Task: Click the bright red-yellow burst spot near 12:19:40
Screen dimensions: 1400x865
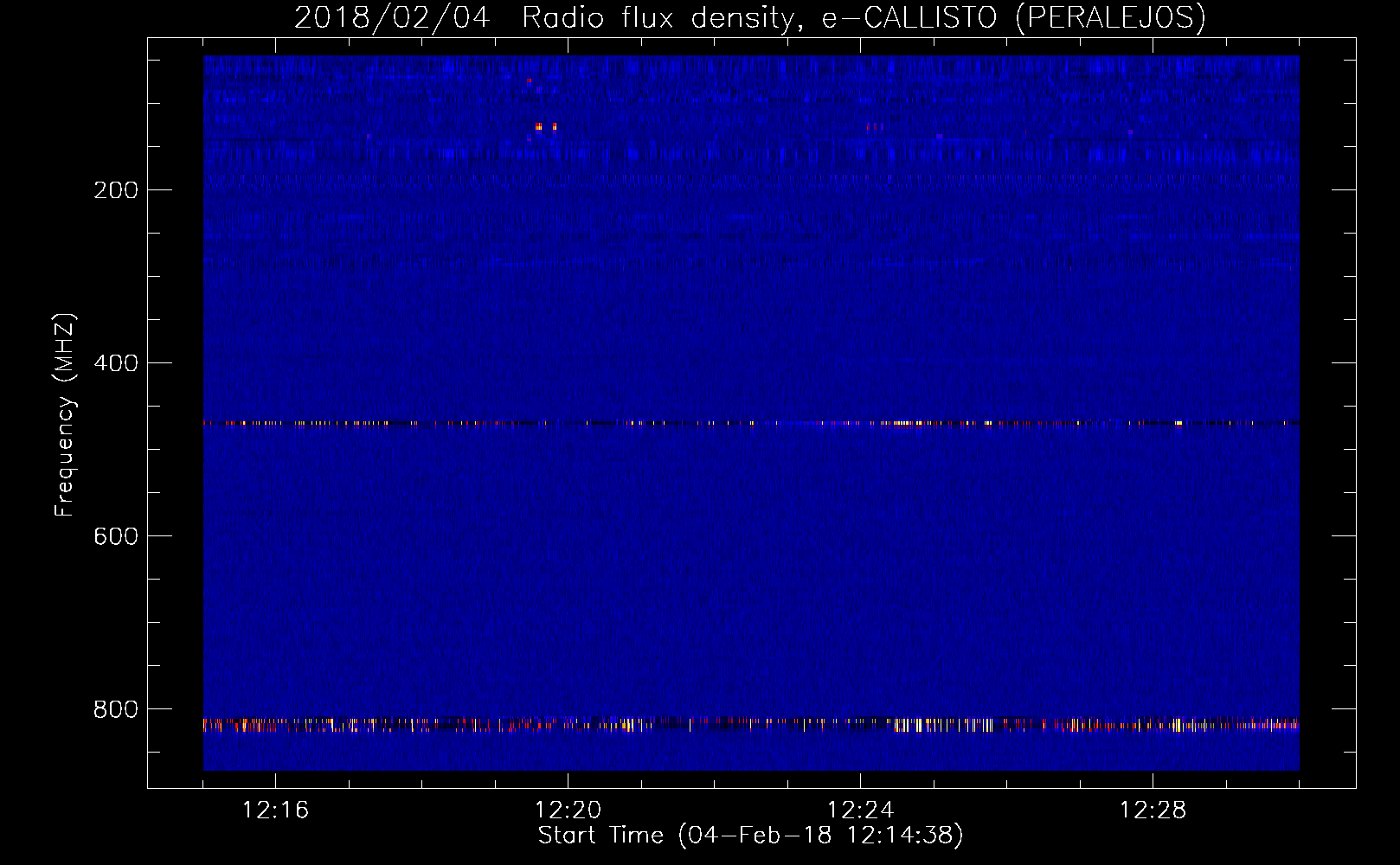Action: tap(538, 126)
